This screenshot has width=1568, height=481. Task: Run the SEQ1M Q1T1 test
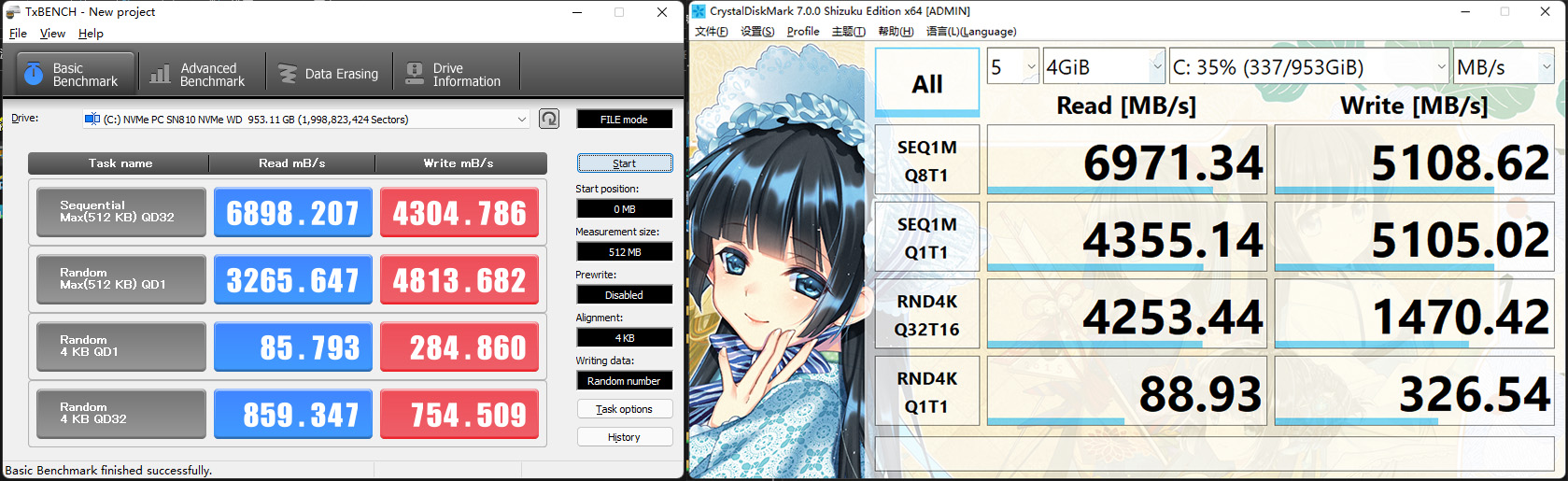[926, 237]
